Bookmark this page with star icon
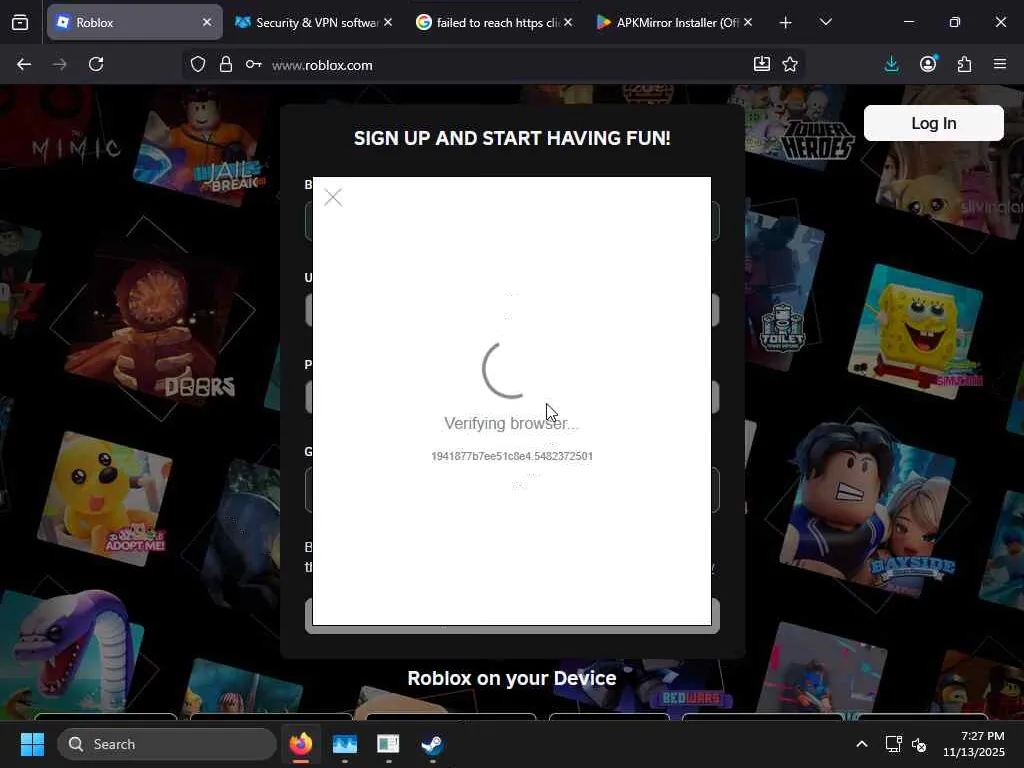The width and height of the screenshot is (1024, 768). coord(790,64)
